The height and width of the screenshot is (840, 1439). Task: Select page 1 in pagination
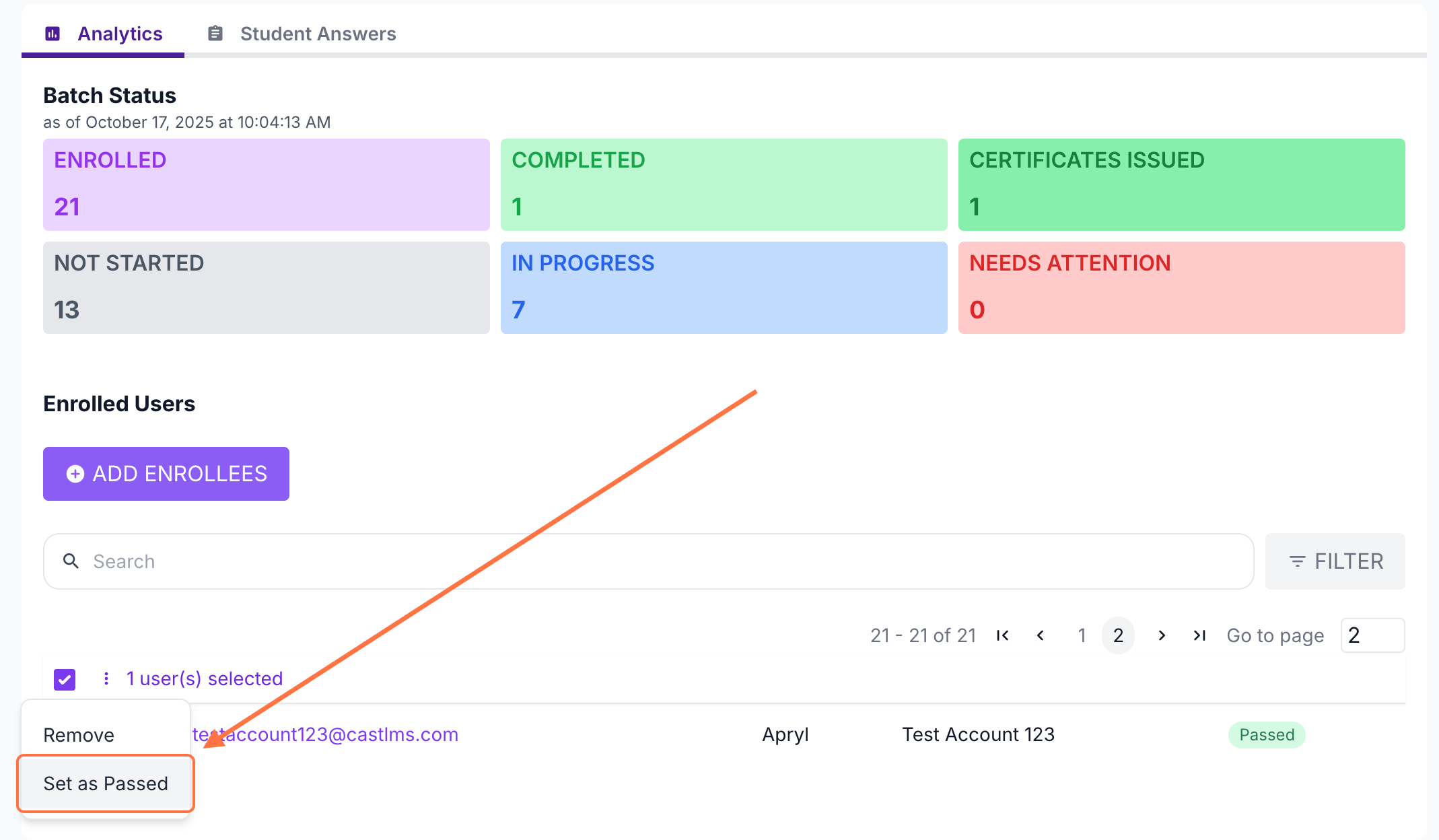click(1082, 635)
